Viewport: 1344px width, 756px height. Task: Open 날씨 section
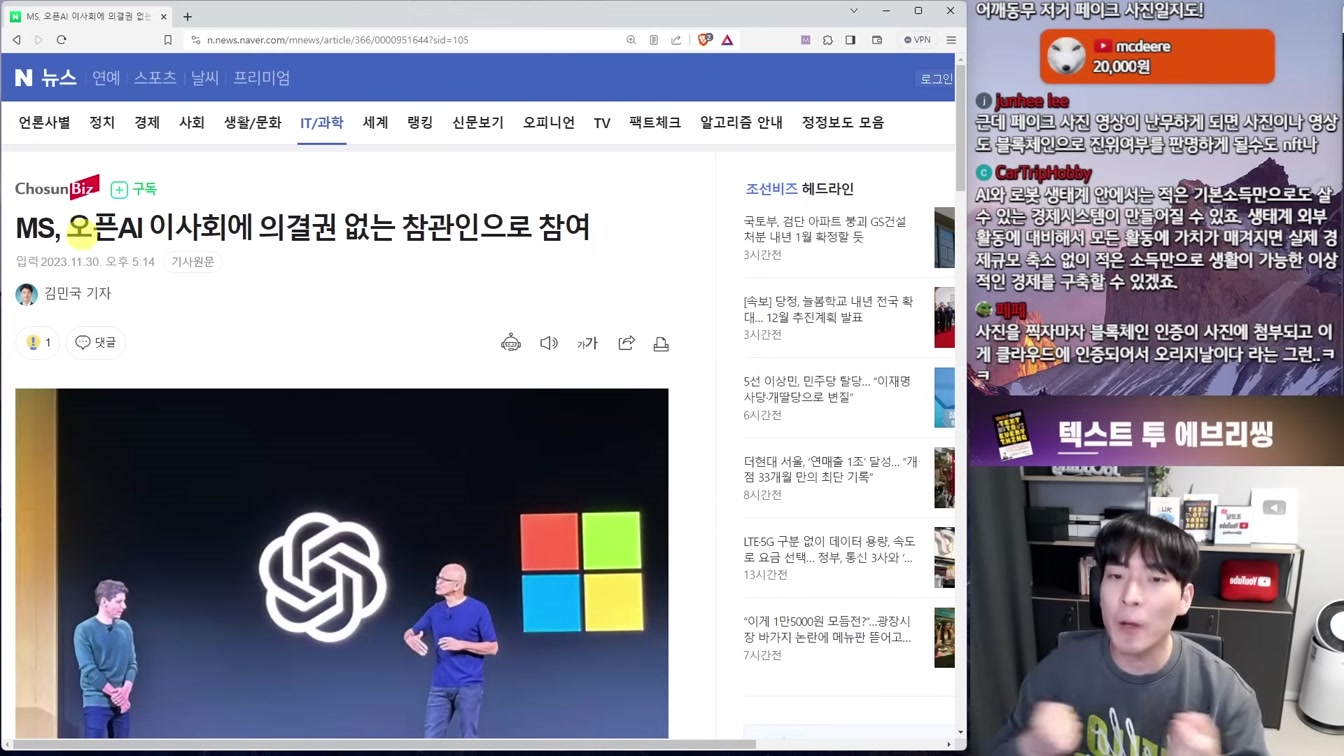tap(205, 78)
